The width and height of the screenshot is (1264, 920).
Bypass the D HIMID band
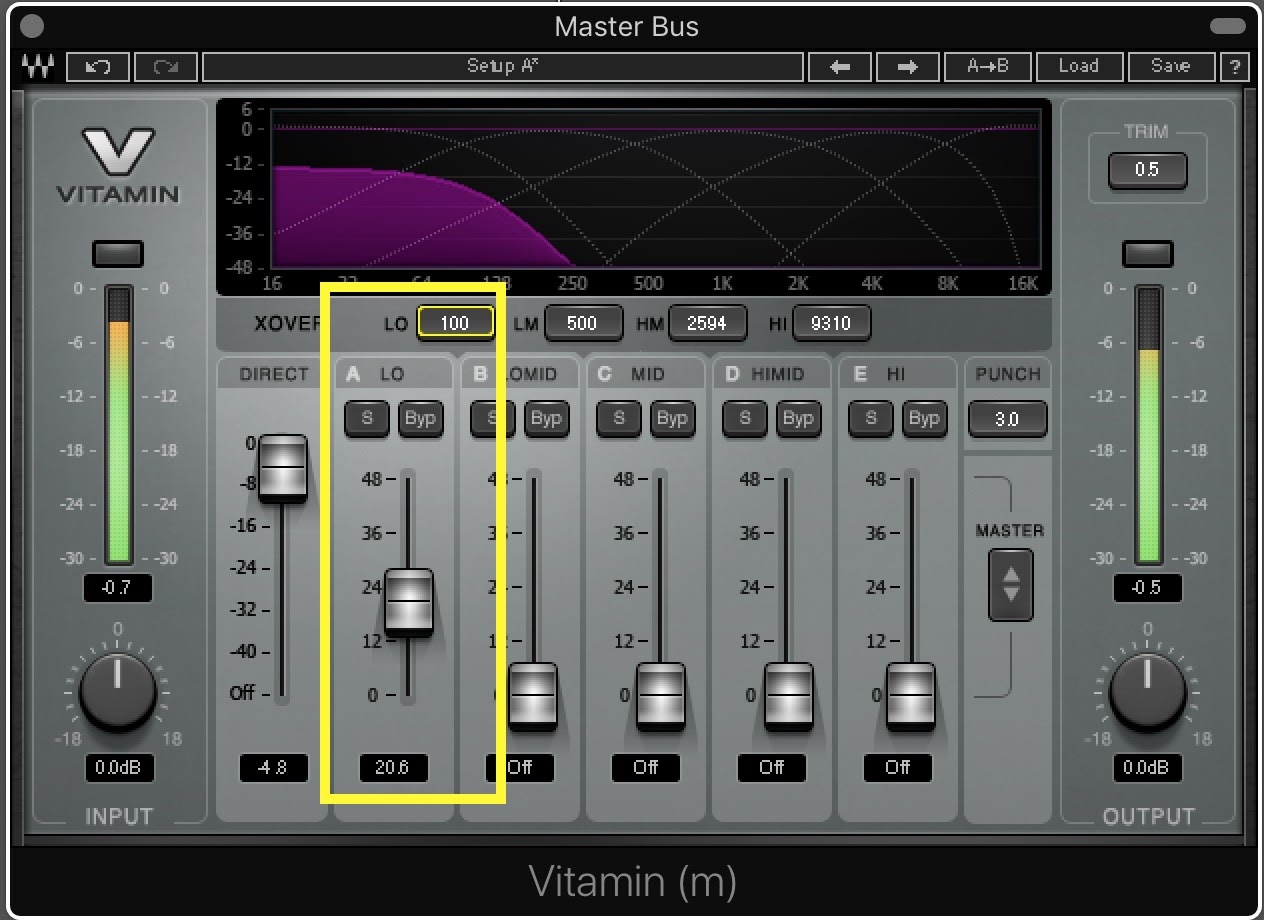point(797,418)
